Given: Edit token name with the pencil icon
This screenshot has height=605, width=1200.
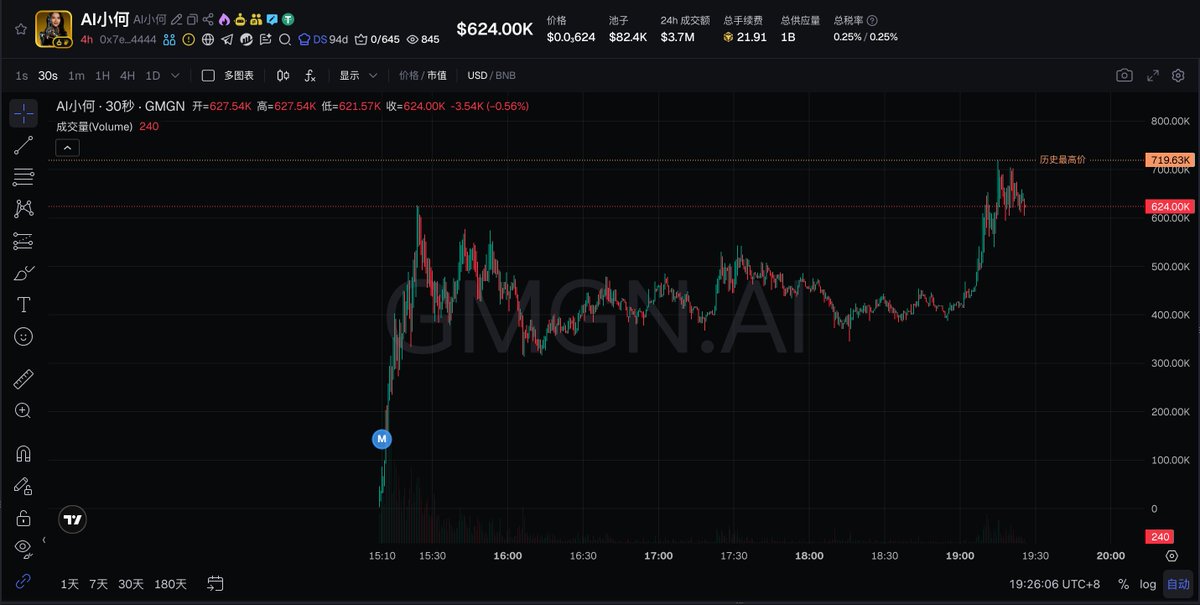Looking at the screenshot, I should (176, 19).
